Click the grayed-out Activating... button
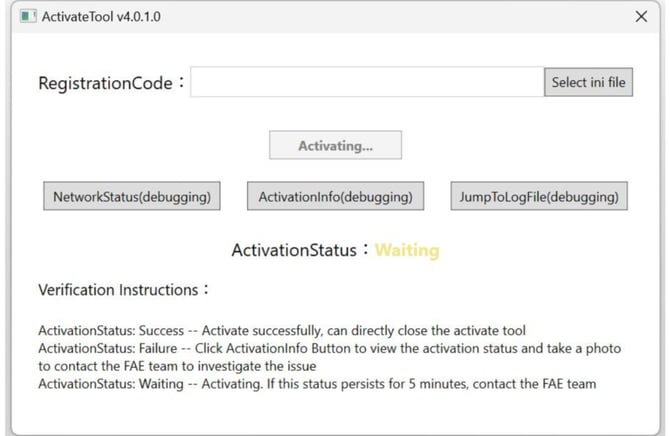Viewport: 670px width, 436px height. tap(335, 146)
